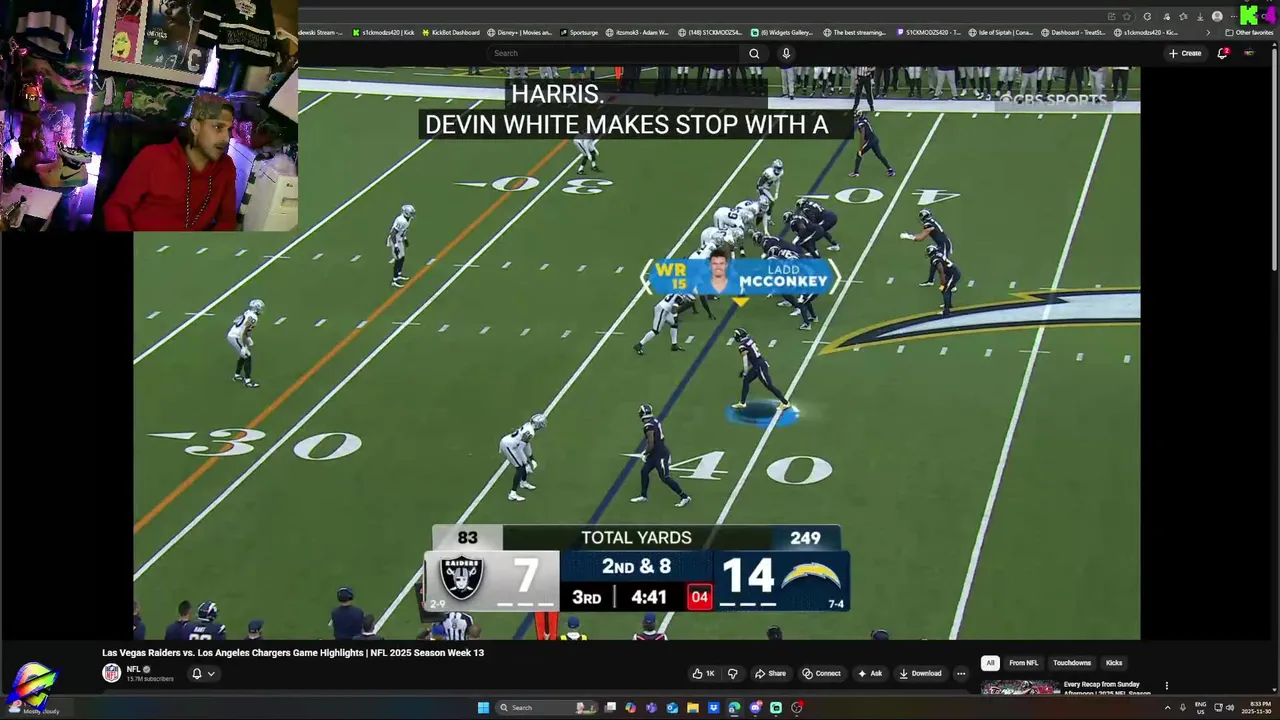
Task: Click the Ask button under the video
Action: pyautogui.click(x=870, y=674)
